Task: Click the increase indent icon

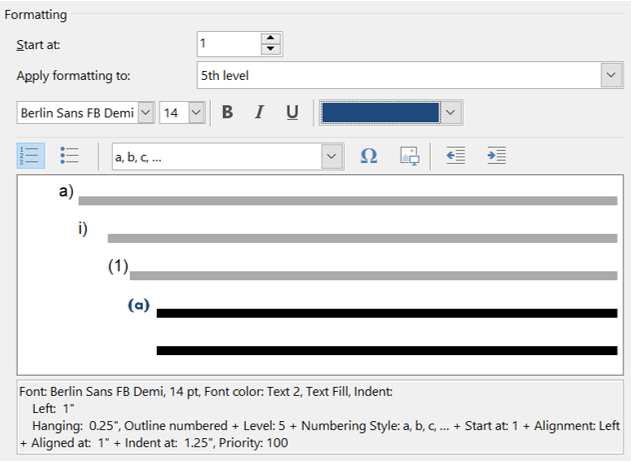Action: pyautogui.click(x=496, y=156)
